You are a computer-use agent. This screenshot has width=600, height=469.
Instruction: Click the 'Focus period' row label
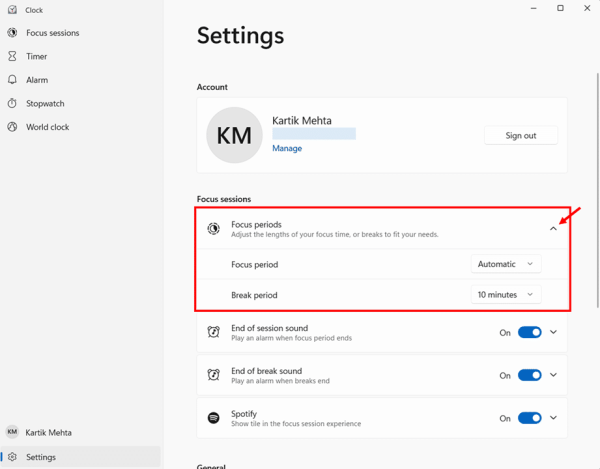pos(254,265)
